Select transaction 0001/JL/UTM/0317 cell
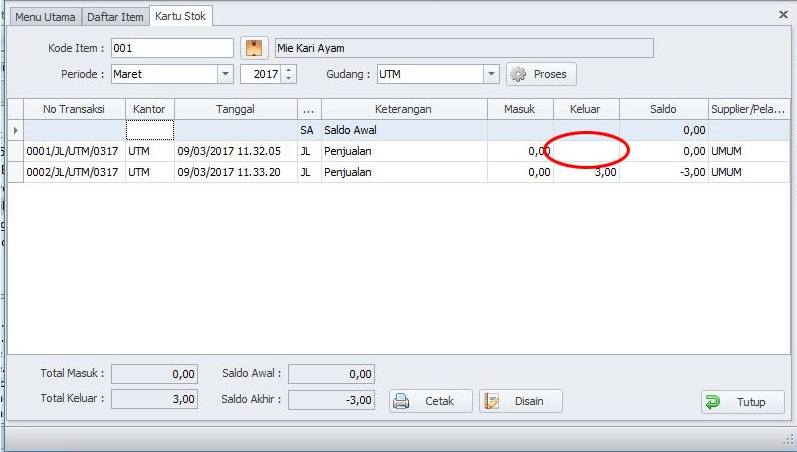 coord(74,151)
